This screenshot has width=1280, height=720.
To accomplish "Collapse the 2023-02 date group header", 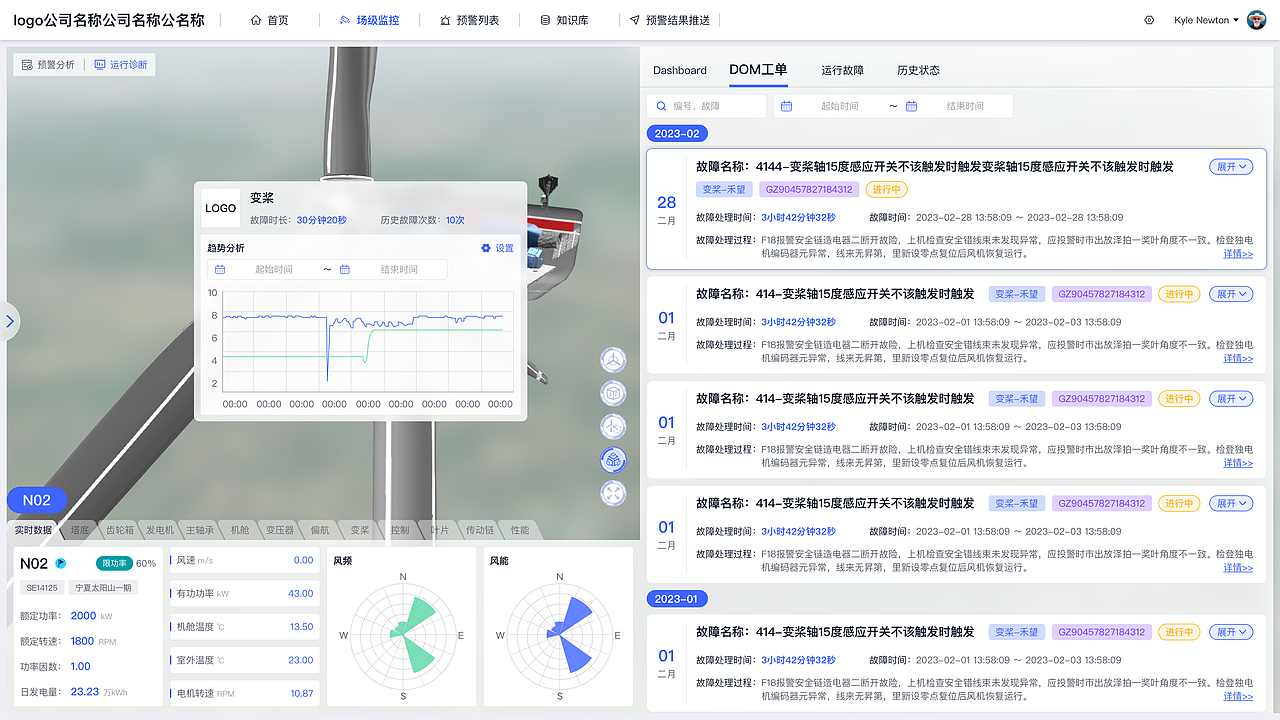I will tap(679, 132).
